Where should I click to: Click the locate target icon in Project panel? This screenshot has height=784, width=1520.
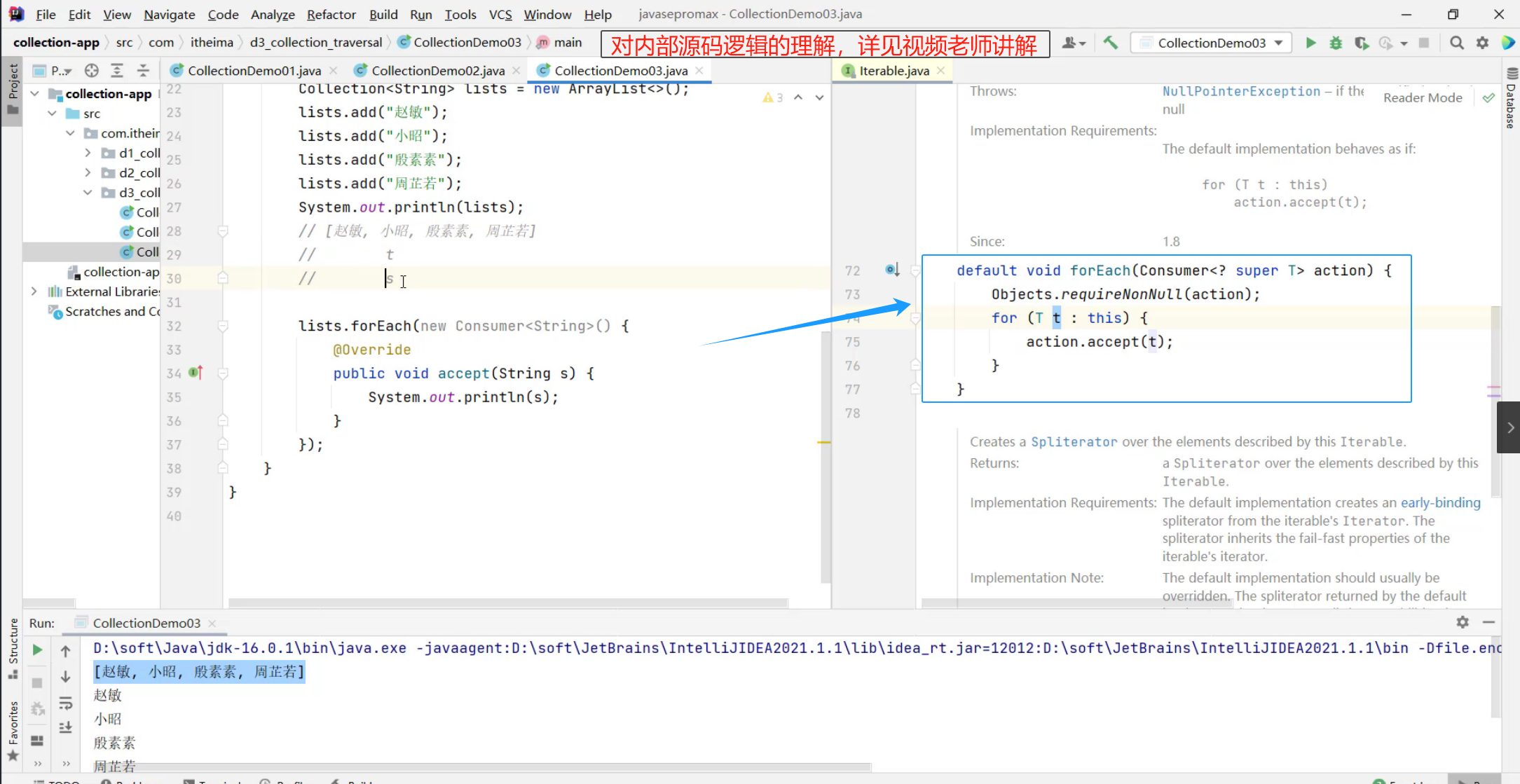[x=91, y=70]
